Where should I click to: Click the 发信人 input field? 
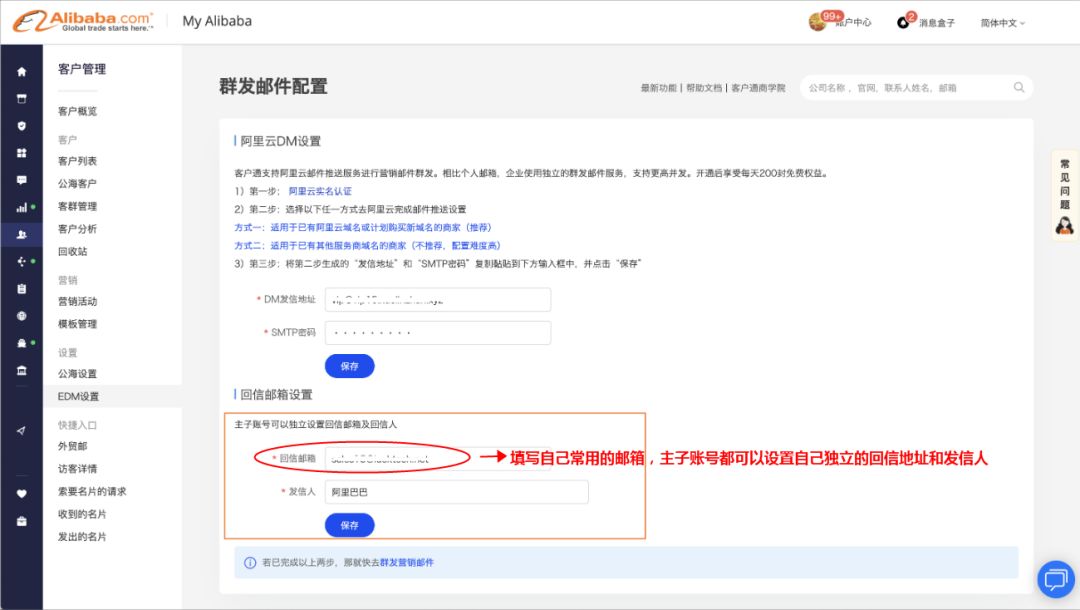tap(455, 492)
